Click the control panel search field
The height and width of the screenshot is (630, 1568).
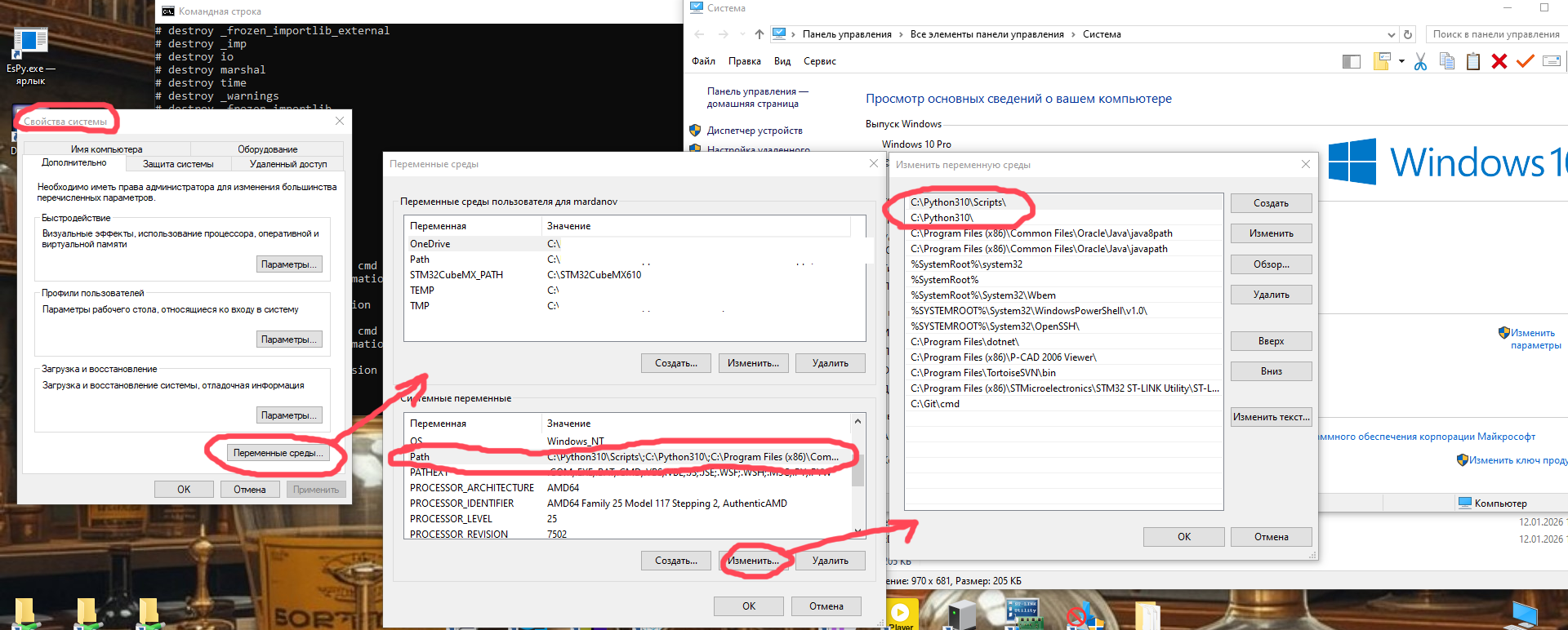pyautogui.click(x=1495, y=34)
